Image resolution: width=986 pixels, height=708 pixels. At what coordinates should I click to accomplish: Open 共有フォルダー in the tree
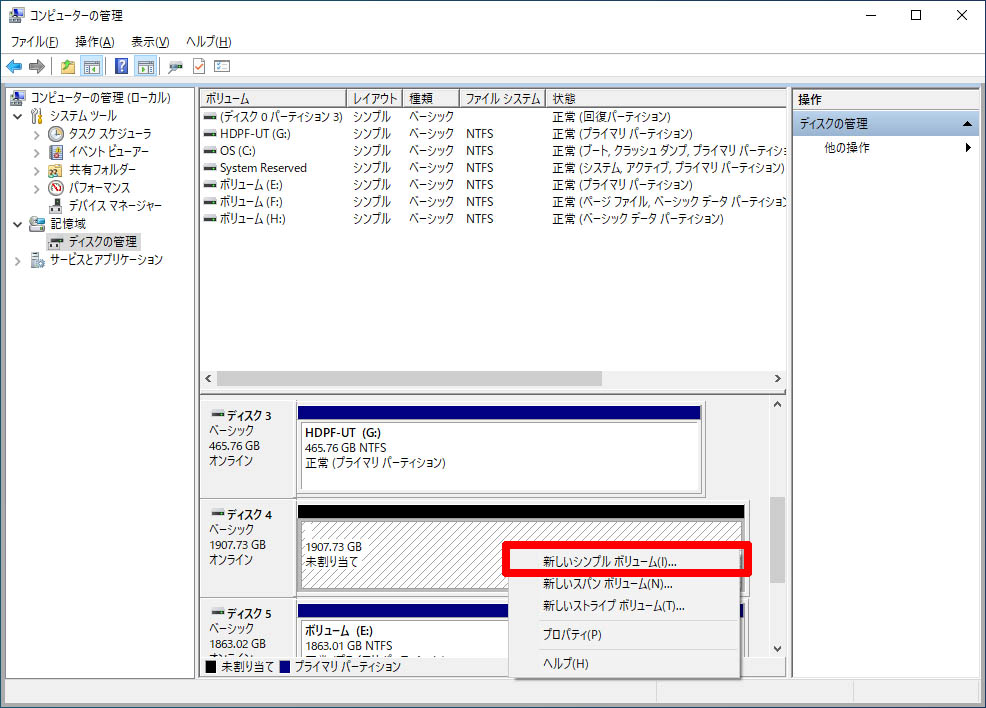pos(102,170)
